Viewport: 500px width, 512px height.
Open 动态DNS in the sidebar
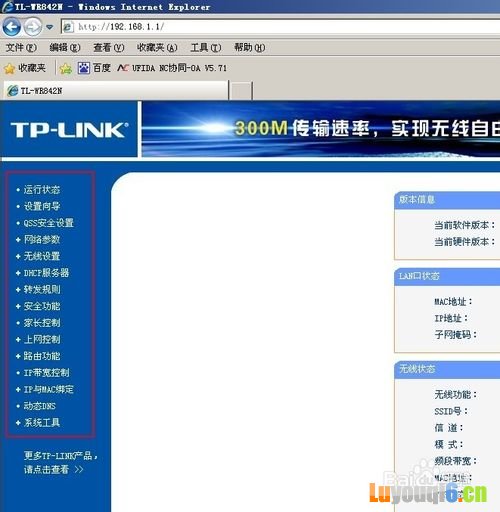(39, 406)
